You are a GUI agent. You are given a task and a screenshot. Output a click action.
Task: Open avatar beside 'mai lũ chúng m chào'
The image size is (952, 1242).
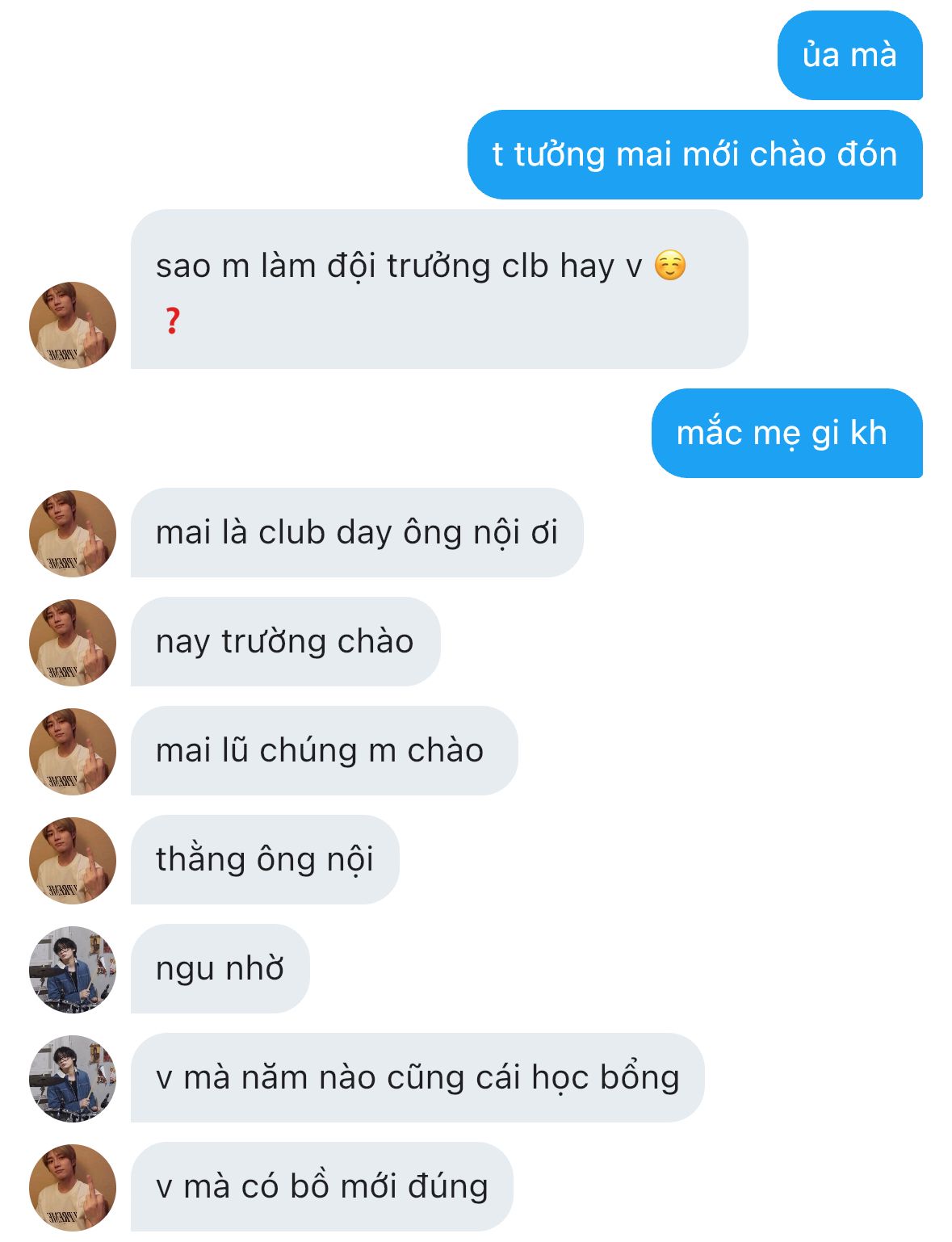[73, 752]
